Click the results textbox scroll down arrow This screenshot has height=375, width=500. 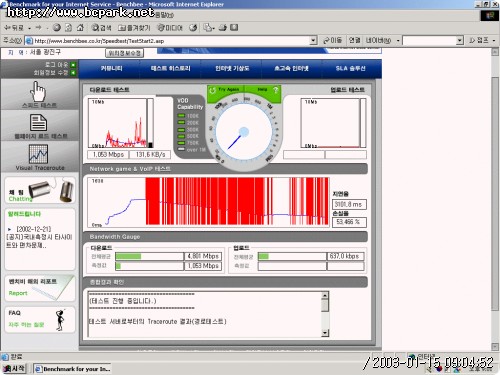pos(325,332)
